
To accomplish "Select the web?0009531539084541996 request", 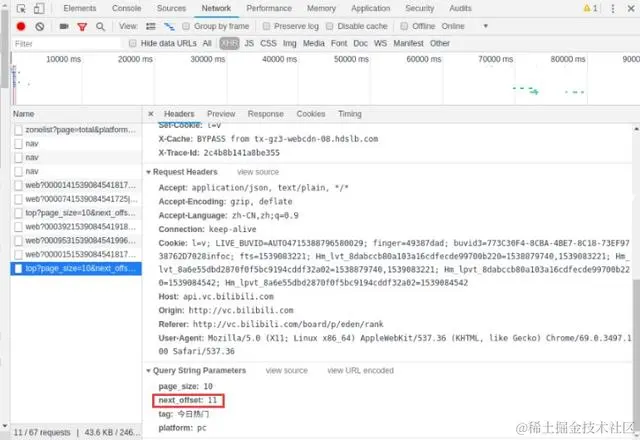I will tap(76, 241).
